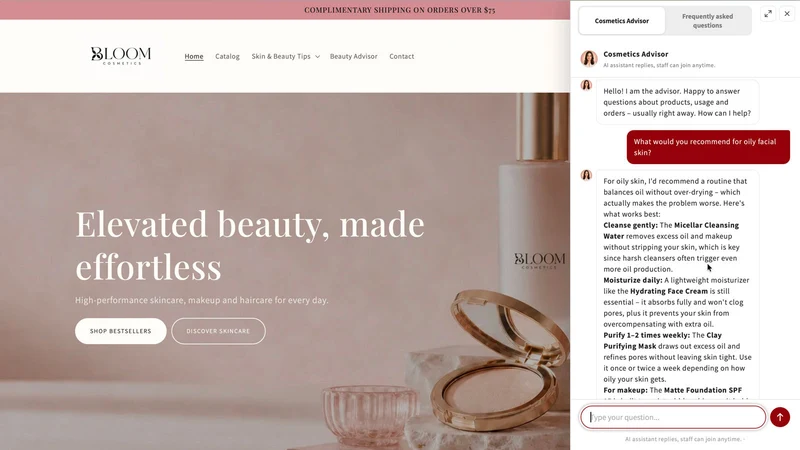800x450 pixels.
Task: Open the Home navigation link
Action: click(194, 56)
